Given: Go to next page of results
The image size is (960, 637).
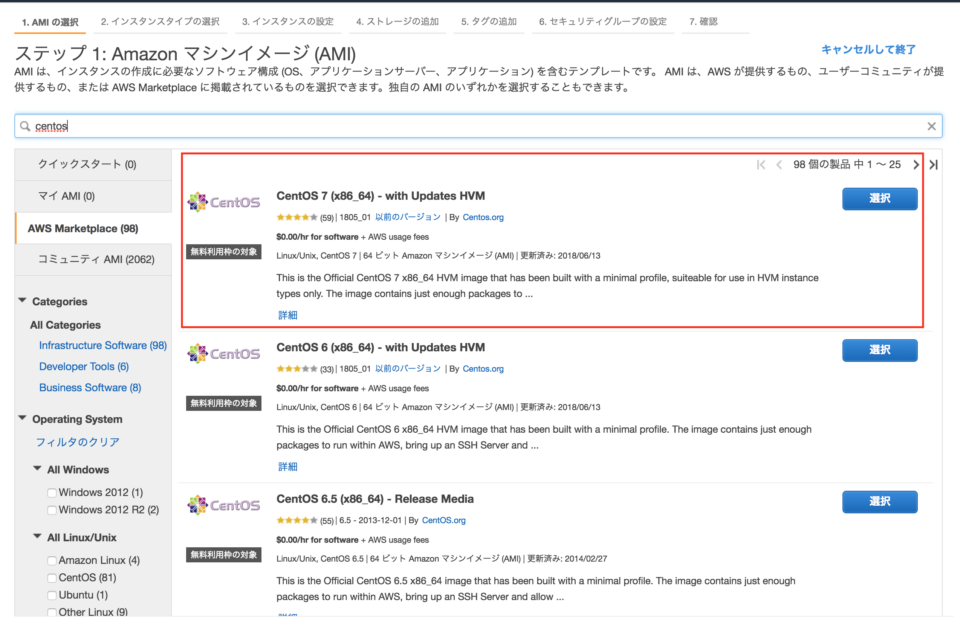Looking at the screenshot, I should pos(916,164).
